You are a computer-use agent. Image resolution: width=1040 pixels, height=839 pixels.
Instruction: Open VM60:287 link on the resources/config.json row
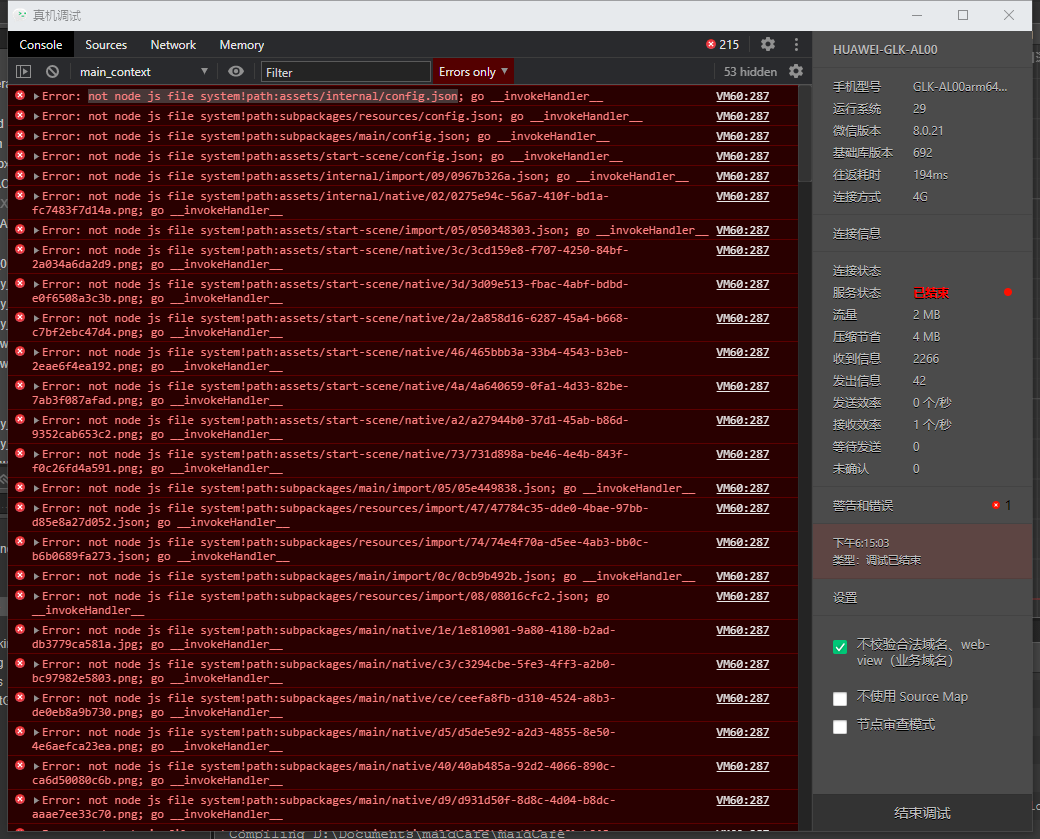pyautogui.click(x=742, y=116)
